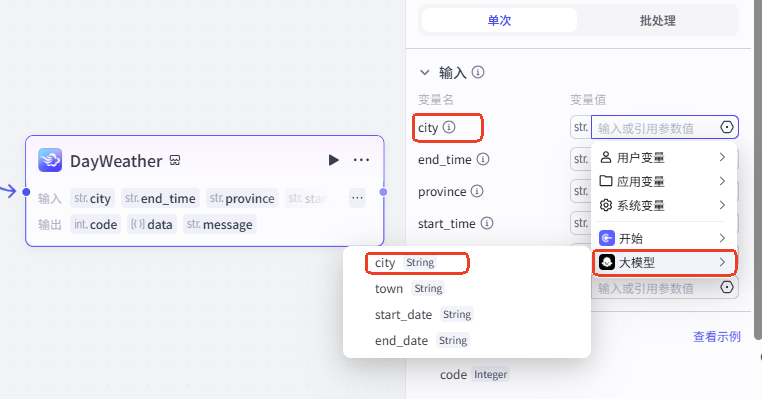Click the end_time variable name label
The height and width of the screenshot is (399, 762).
point(445,159)
